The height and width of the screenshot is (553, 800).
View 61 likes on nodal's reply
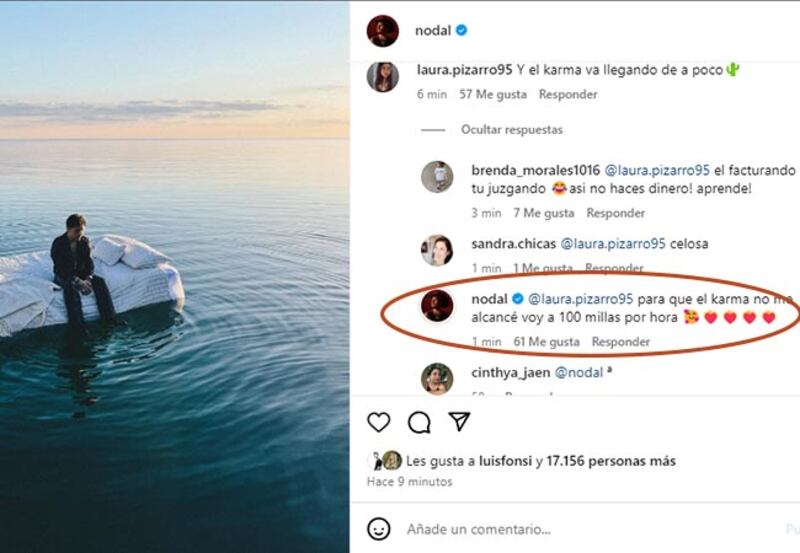[x=546, y=342]
